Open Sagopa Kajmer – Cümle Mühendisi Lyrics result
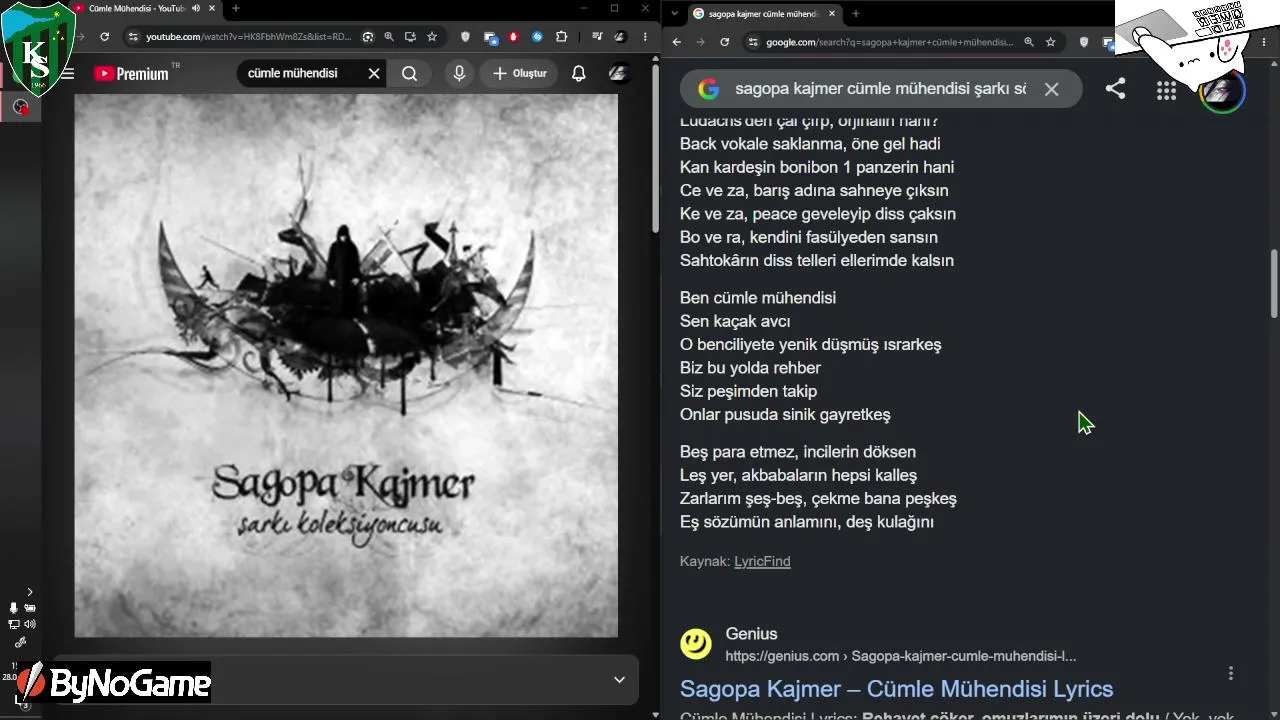 (896, 689)
